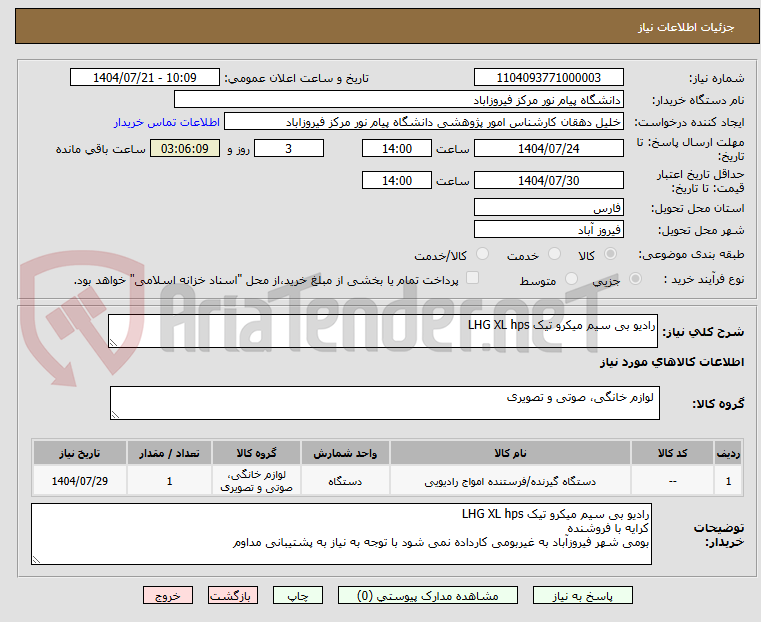The height and width of the screenshot is (622, 761).
Task: Click the شرح کلی نیاز text area
Action: pyautogui.click(x=383, y=331)
